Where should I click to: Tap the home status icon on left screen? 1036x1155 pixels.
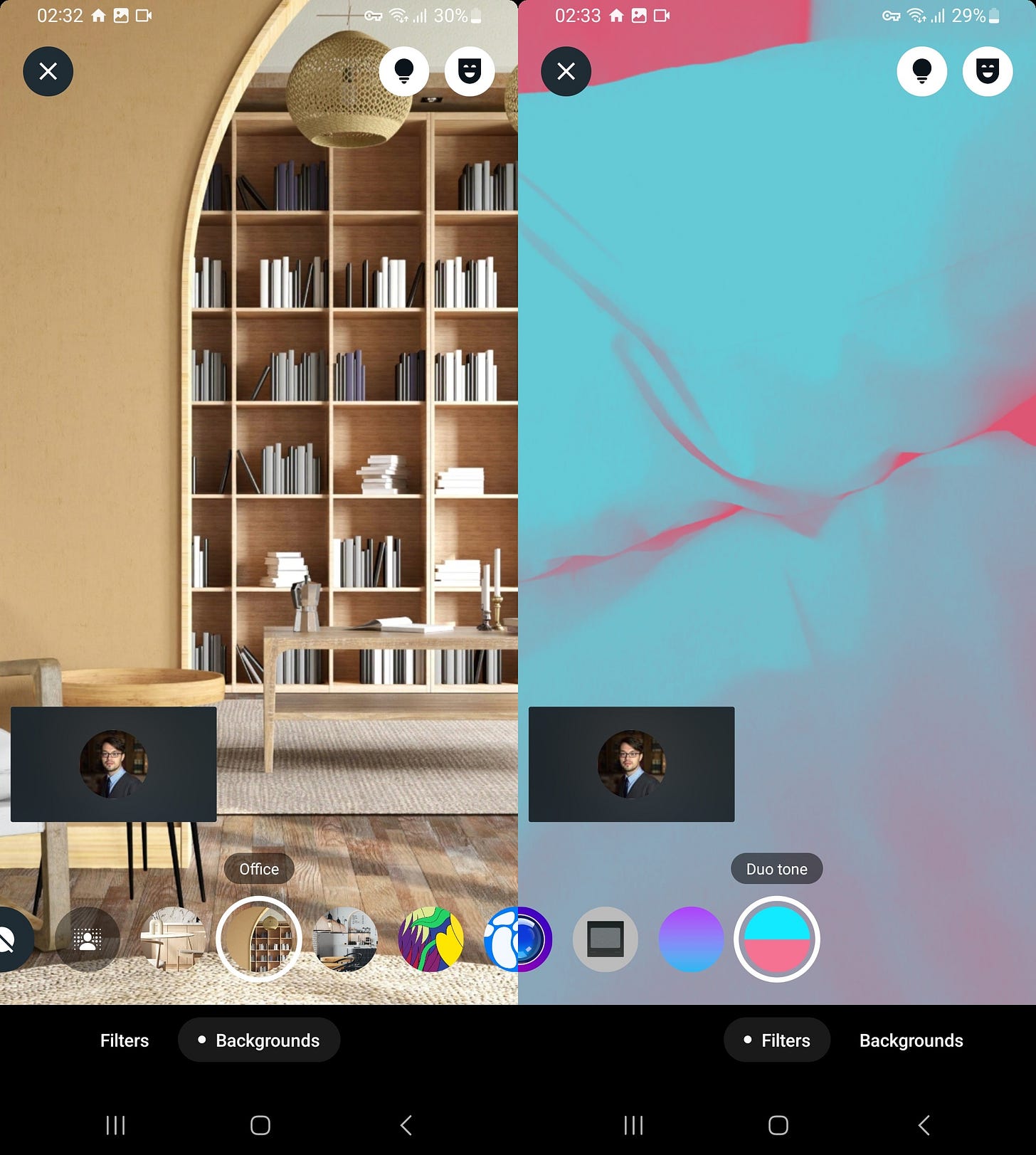(x=99, y=16)
